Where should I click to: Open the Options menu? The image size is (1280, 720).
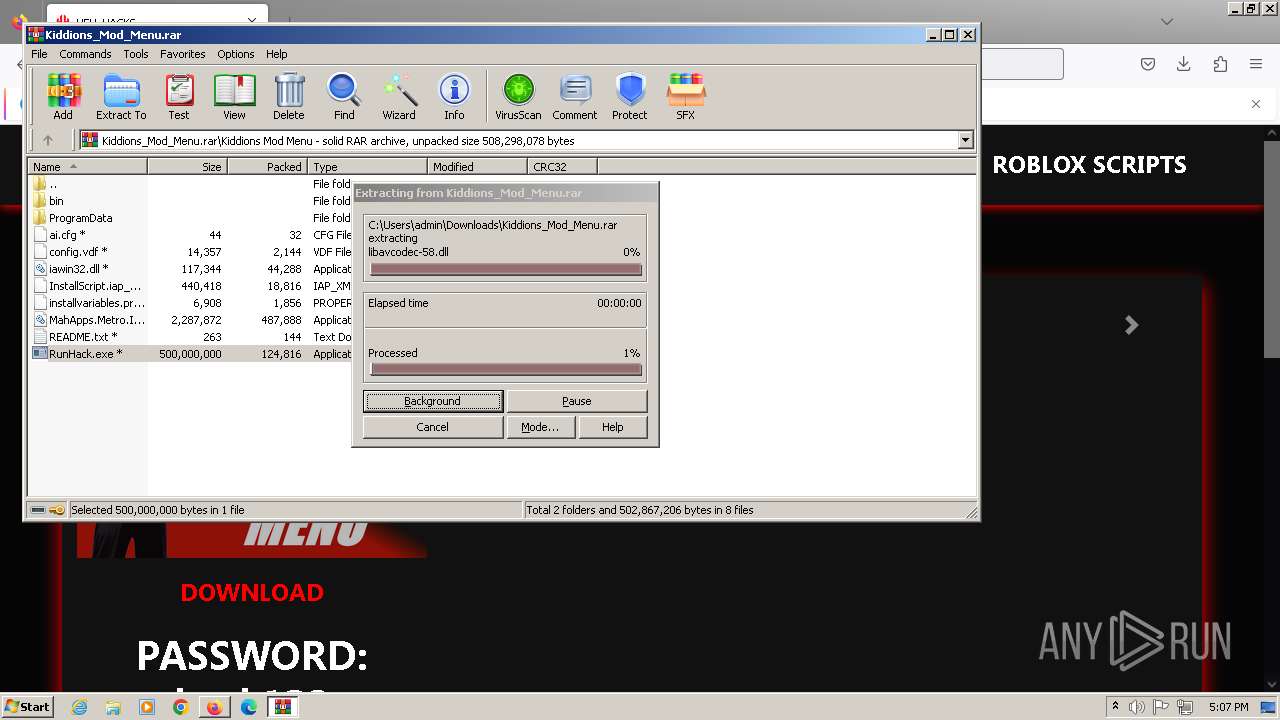[x=236, y=54]
